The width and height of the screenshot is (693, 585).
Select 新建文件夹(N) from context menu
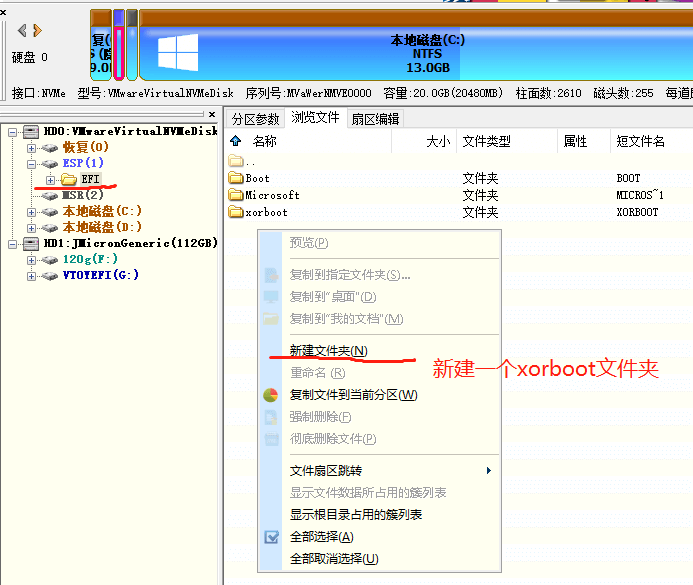pyautogui.click(x=328, y=351)
